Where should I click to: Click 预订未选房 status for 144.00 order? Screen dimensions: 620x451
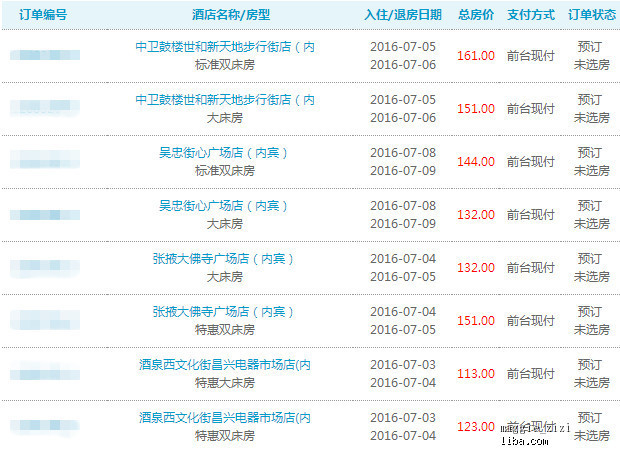(591, 162)
